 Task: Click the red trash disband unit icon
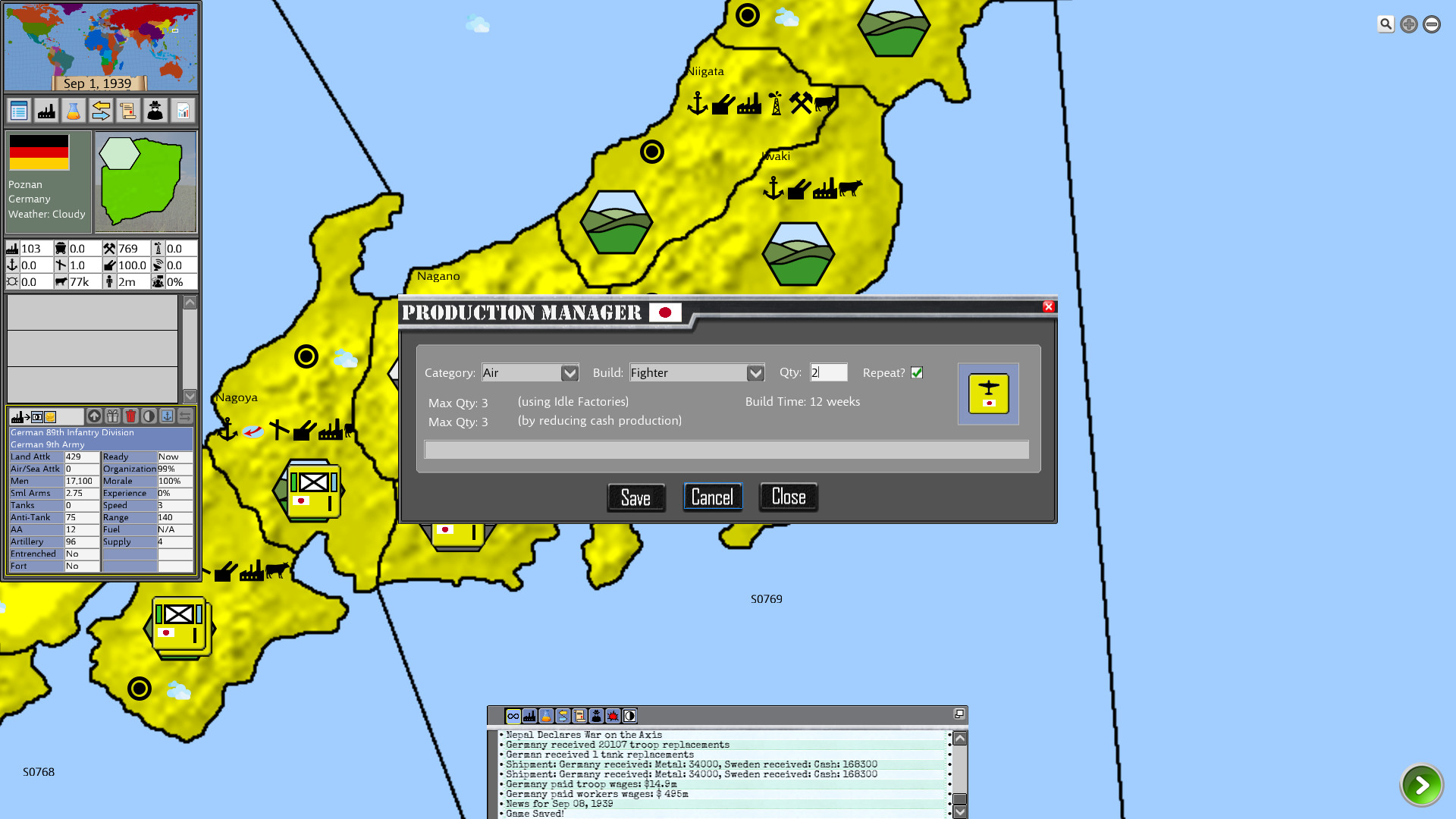click(x=130, y=416)
